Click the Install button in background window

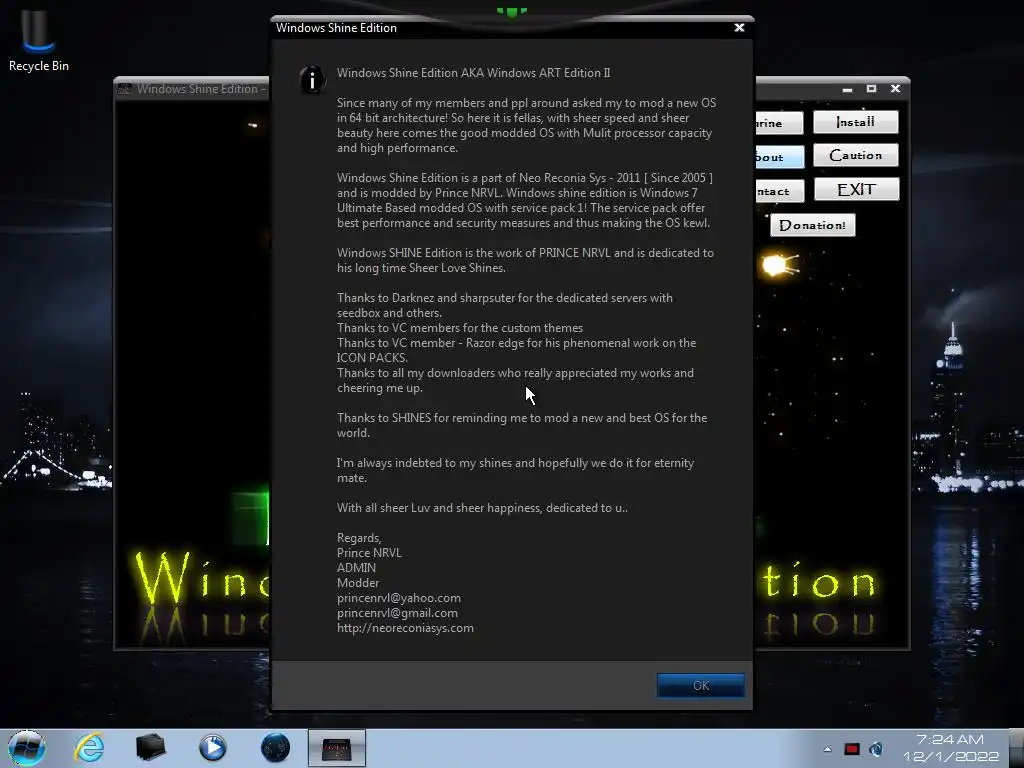tap(856, 122)
